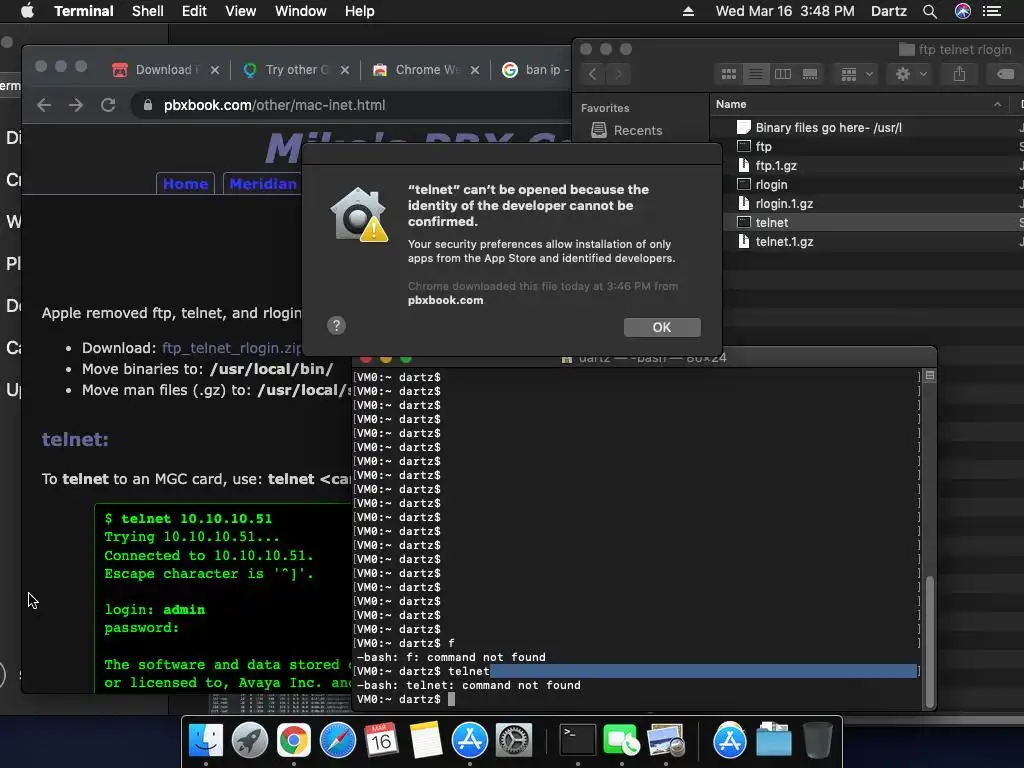The width and height of the screenshot is (1024, 768).
Task: Open the Shell menu
Action: point(148,11)
